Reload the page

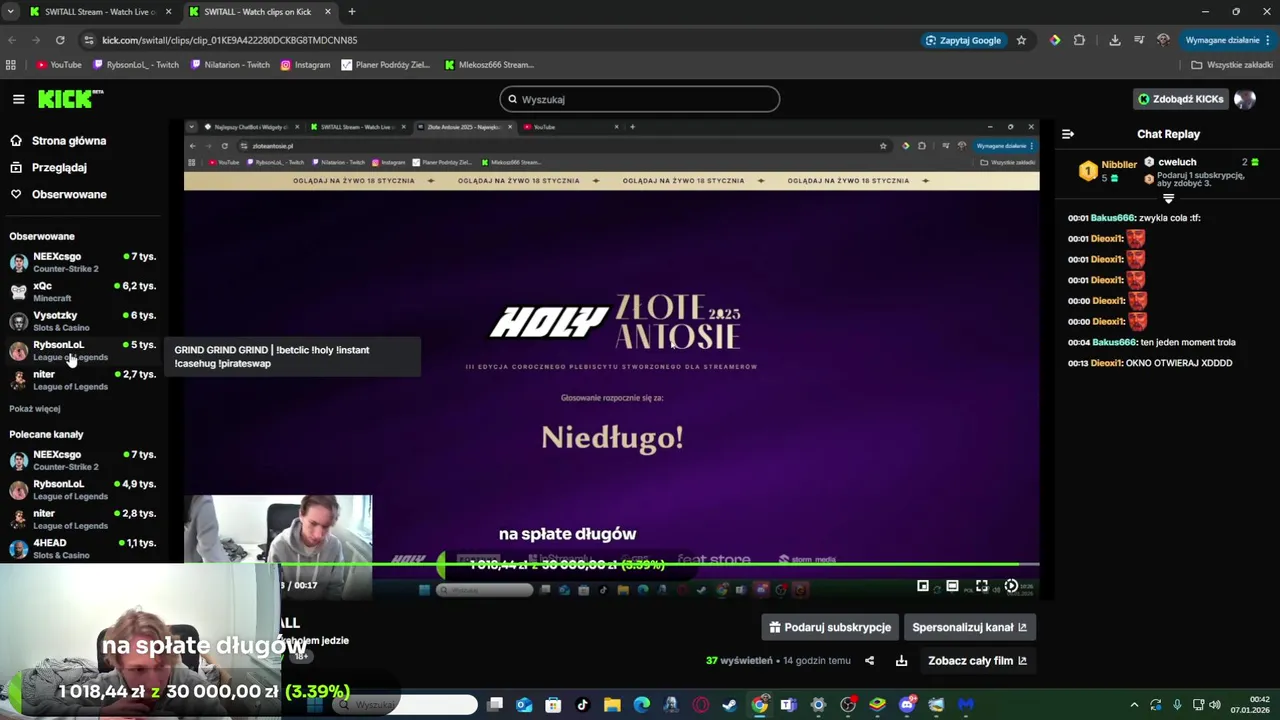60,40
